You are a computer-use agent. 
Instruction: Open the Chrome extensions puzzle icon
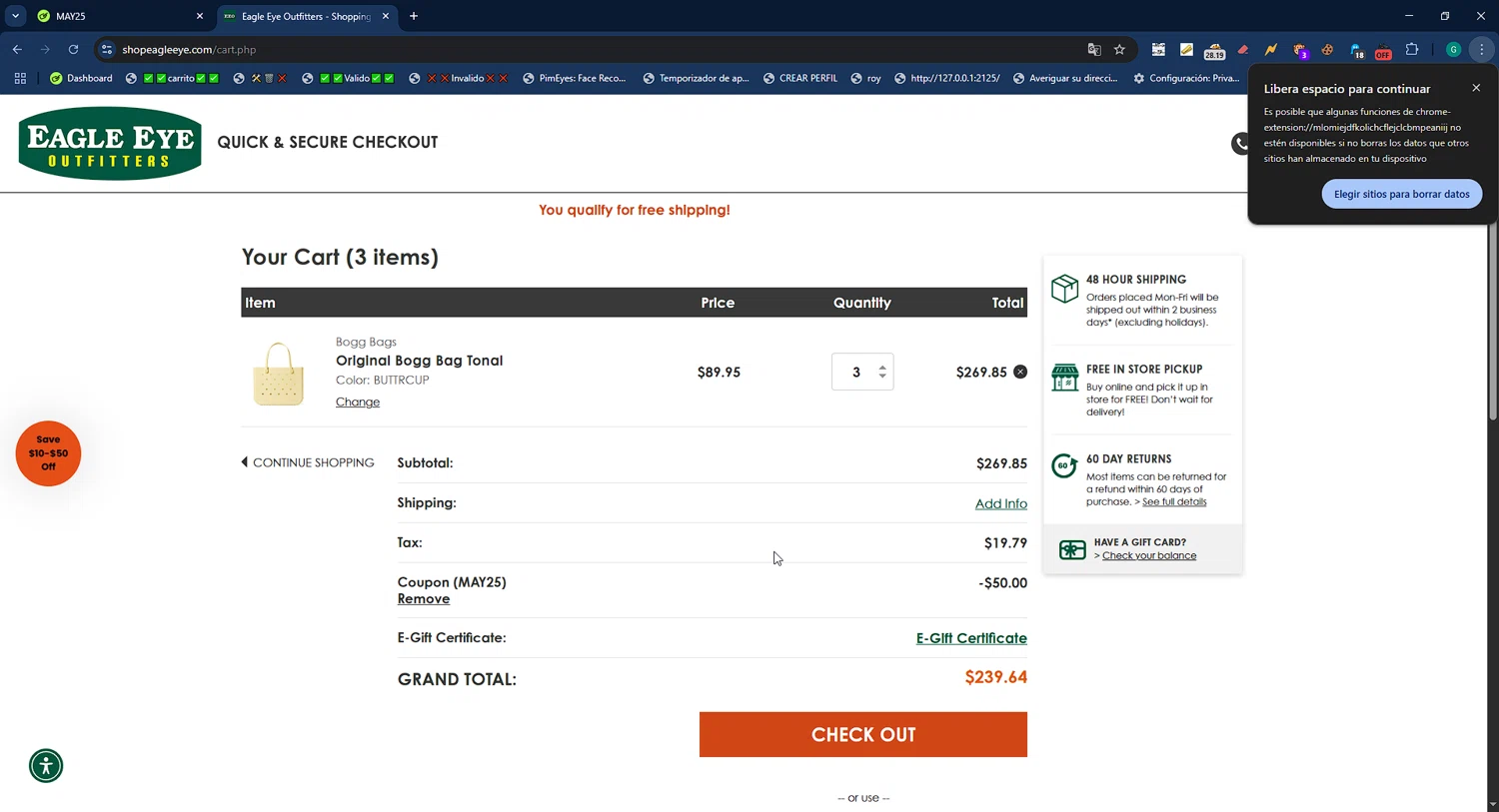point(1412,49)
